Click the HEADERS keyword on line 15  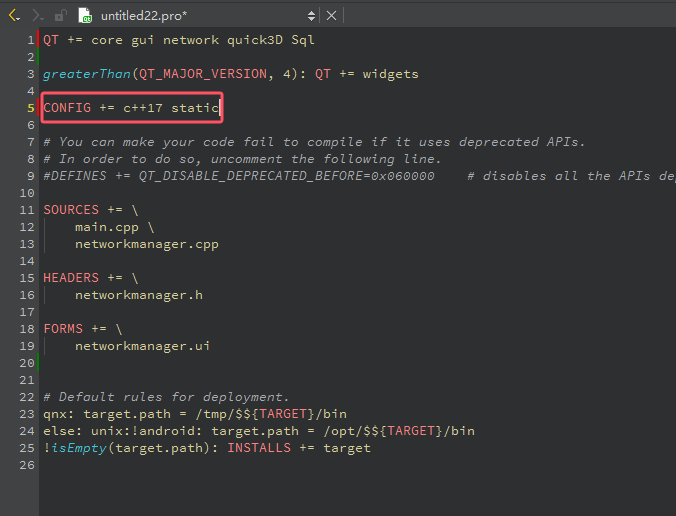click(x=70, y=277)
